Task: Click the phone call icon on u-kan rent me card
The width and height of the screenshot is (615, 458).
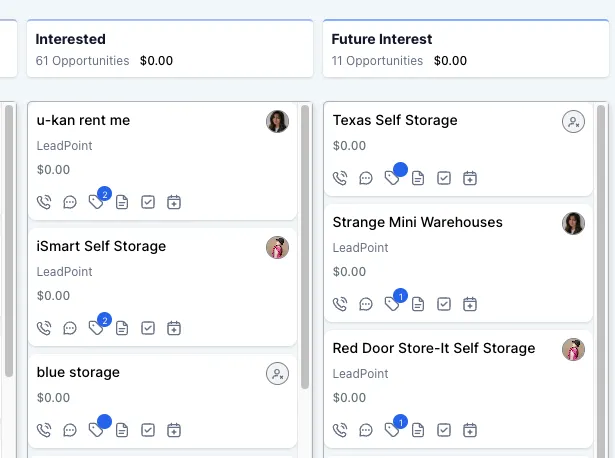Action: 44,202
